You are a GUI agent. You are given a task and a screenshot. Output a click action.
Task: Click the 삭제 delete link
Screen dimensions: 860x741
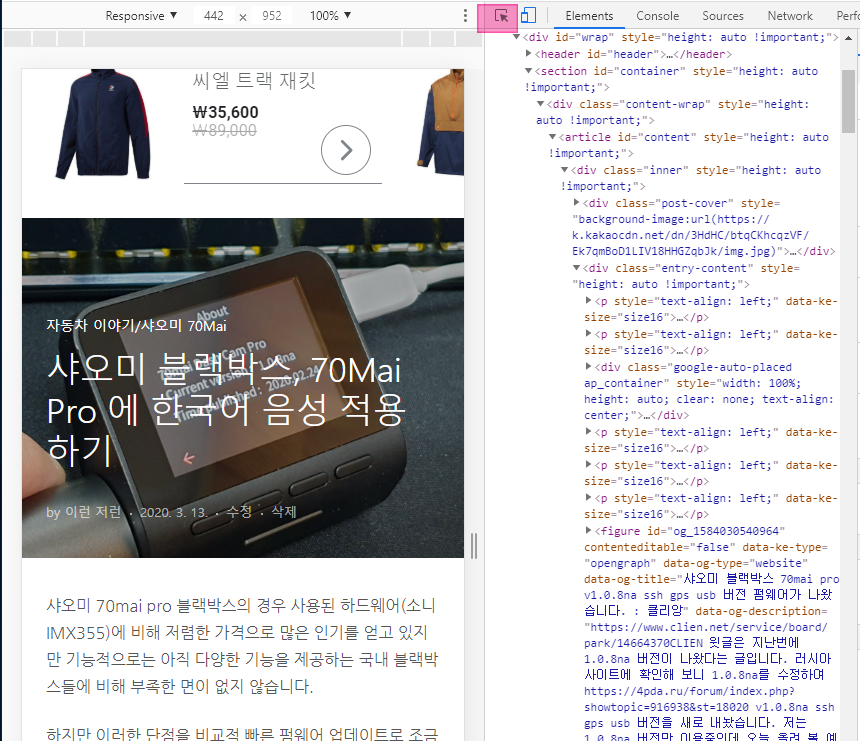click(x=284, y=512)
